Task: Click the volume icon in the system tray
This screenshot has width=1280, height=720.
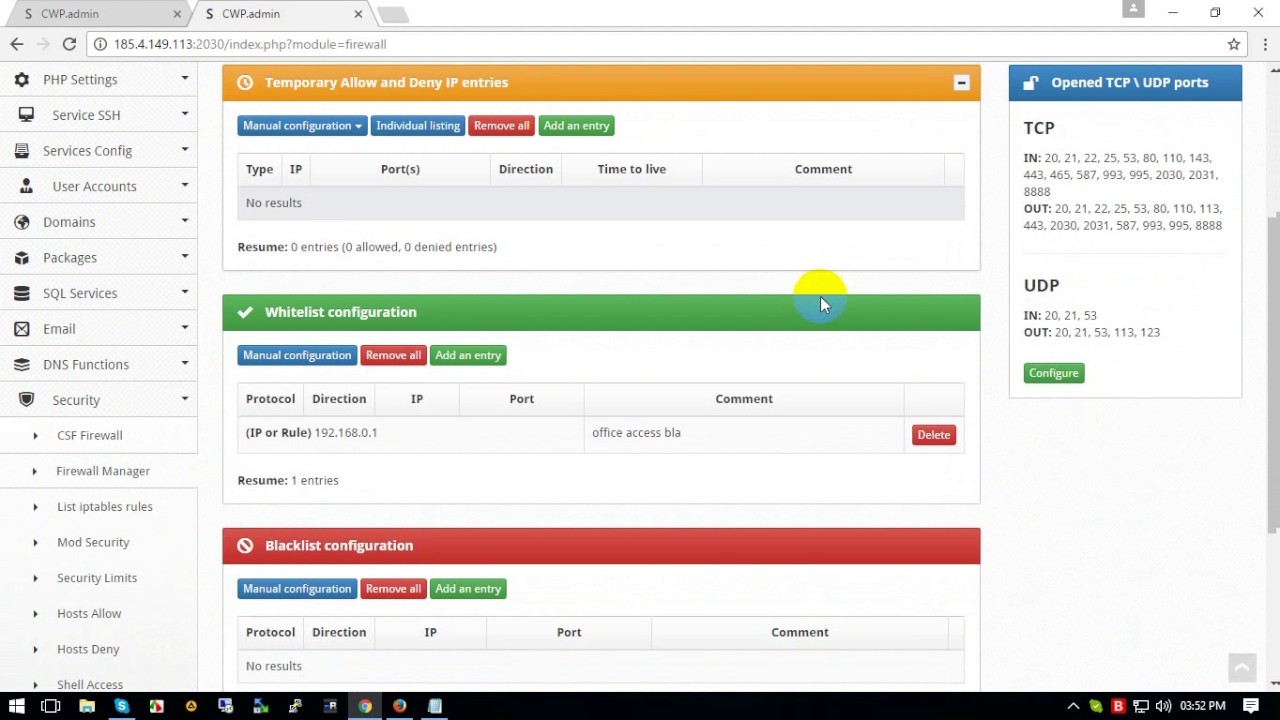Action: pyautogui.click(x=1163, y=706)
